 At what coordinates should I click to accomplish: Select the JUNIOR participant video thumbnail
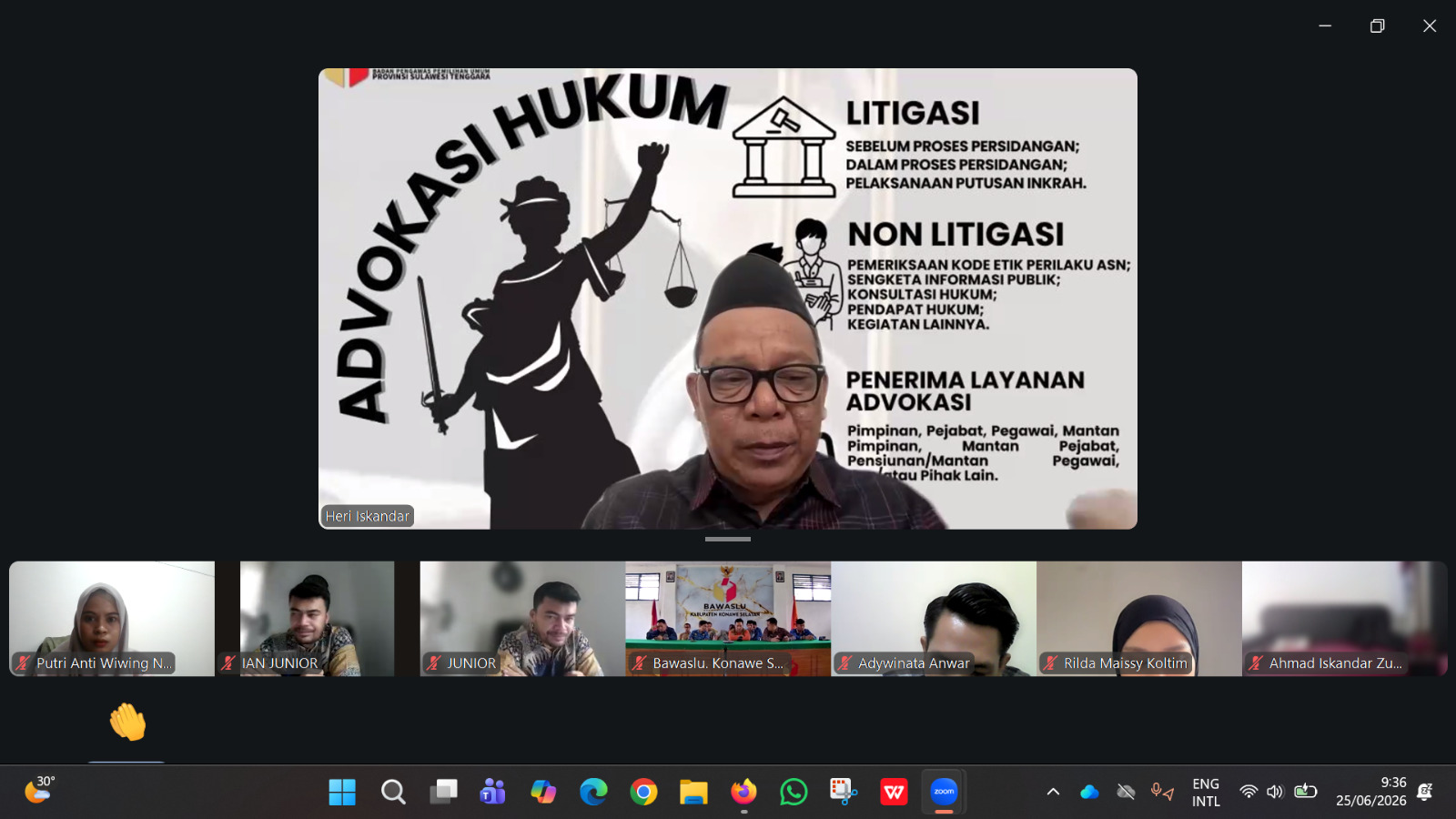coord(523,619)
